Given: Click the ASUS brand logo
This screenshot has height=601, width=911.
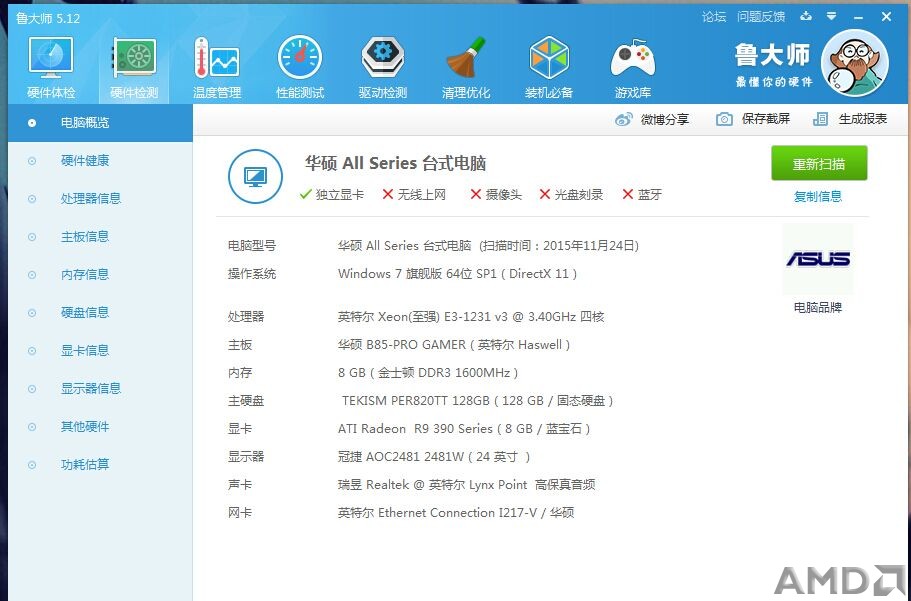Looking at the screenshot, I should coord(818,259).
